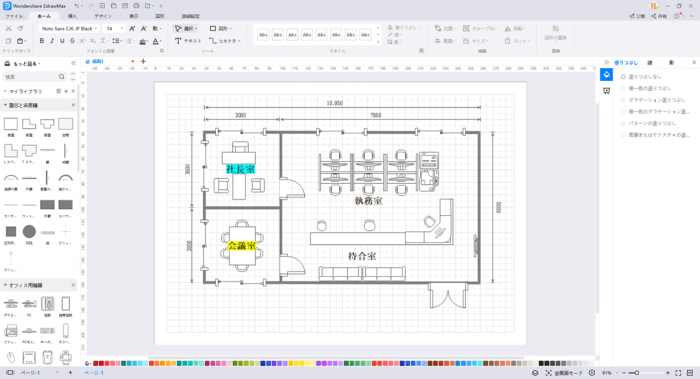
Task: Select 単一色の塗りつぶし radio option
Action: (x=623, y=88)
